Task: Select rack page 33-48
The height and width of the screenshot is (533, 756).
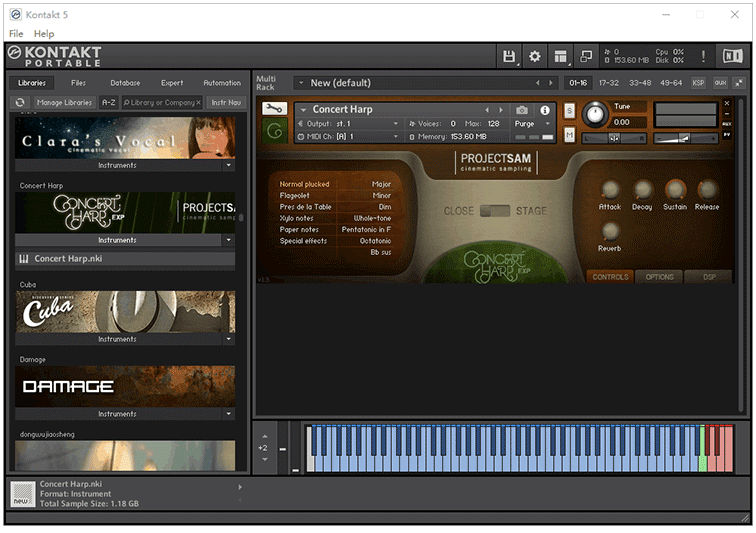Action: (x=640, y=83)
